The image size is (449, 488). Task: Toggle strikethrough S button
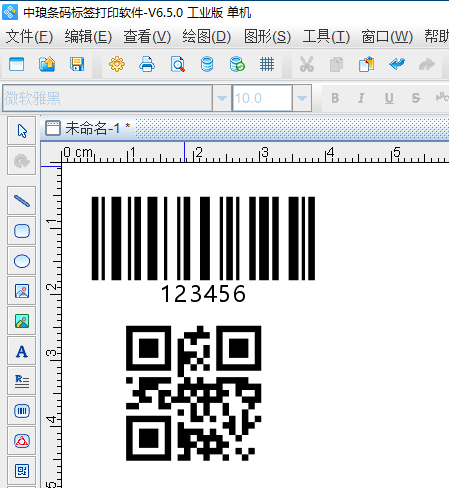[x=416, y=98]
